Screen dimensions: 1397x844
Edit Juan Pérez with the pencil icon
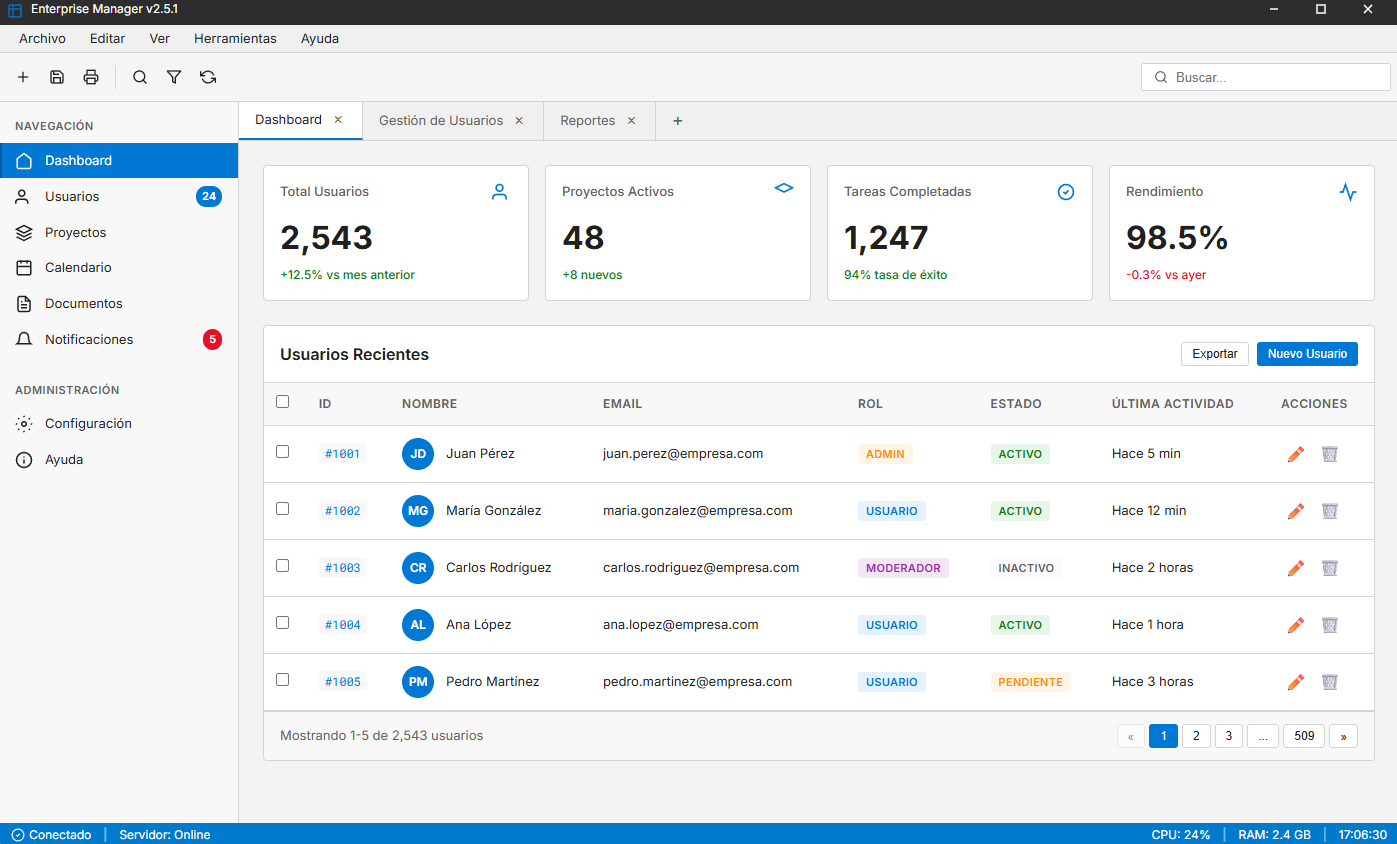pyautogui.click(x=1296, y=454)
